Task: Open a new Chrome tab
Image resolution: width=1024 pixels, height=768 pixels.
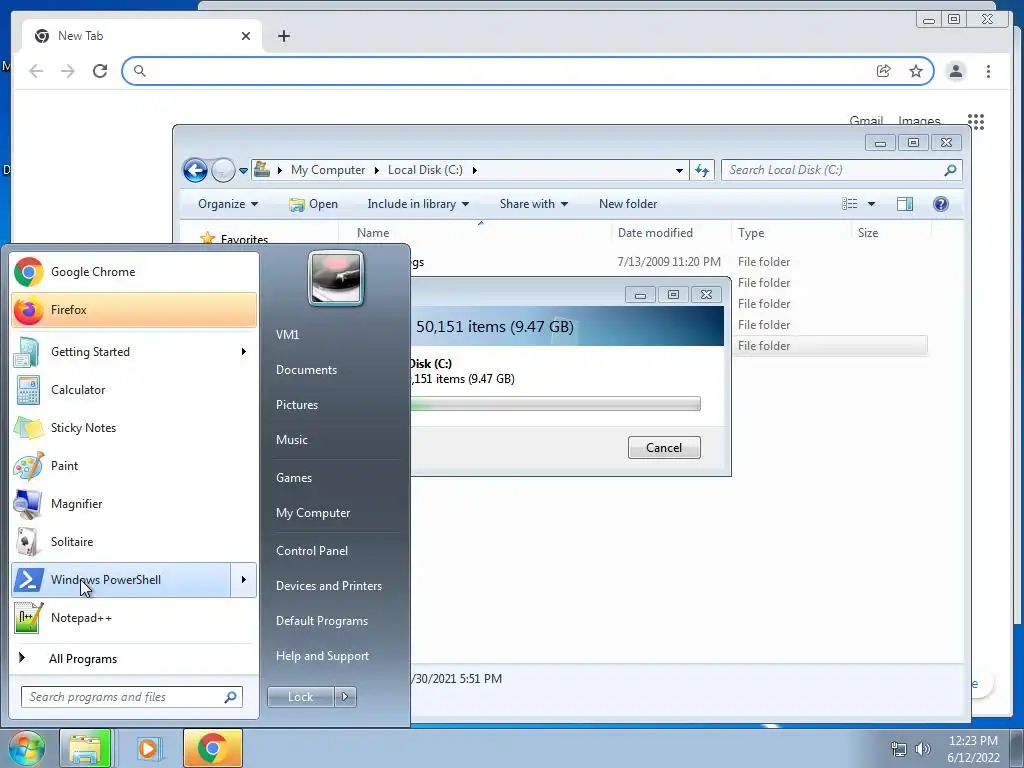Action: [x=283, y=36]
